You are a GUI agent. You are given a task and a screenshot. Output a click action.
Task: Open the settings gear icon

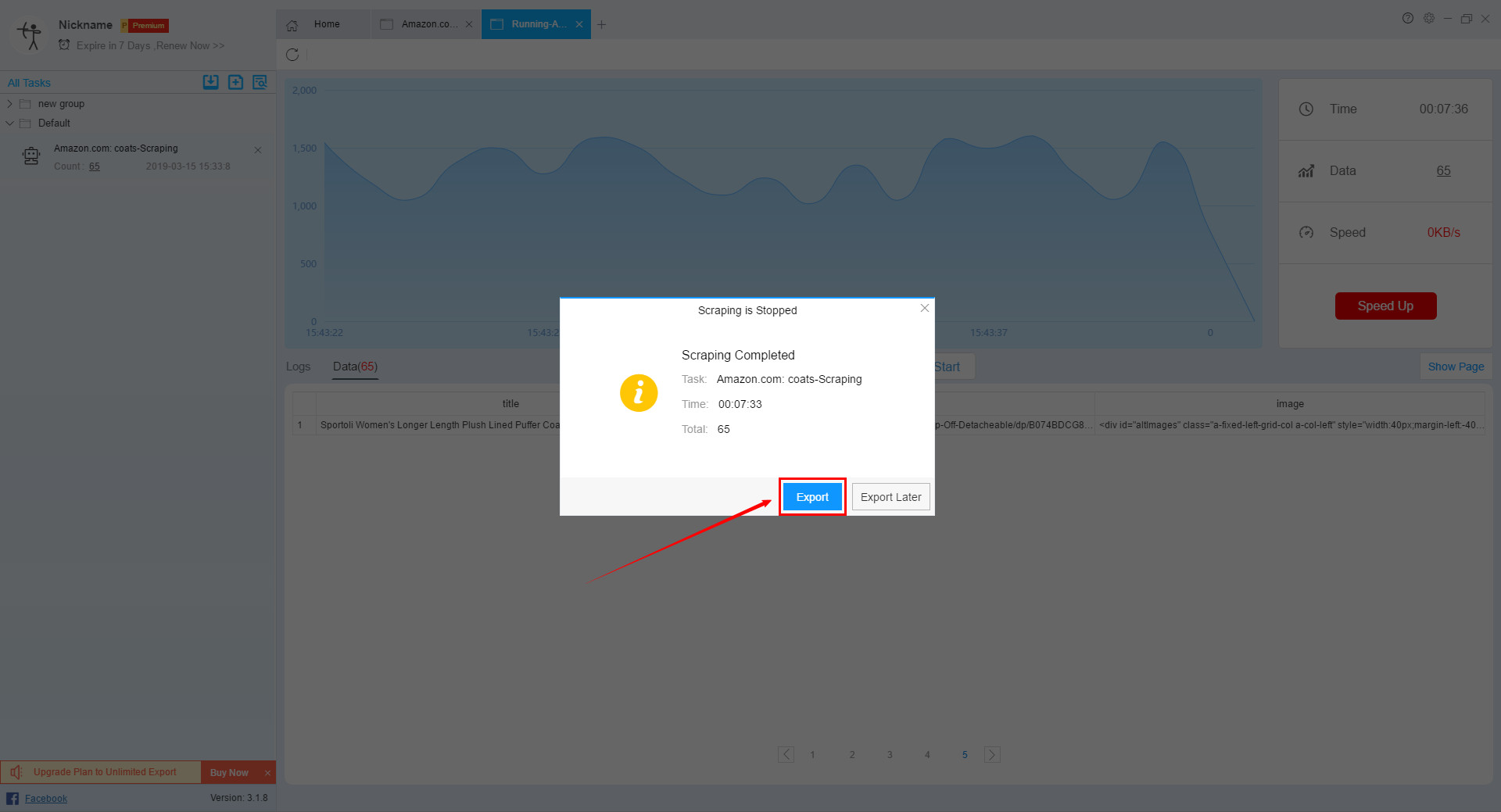(1429, 18)
